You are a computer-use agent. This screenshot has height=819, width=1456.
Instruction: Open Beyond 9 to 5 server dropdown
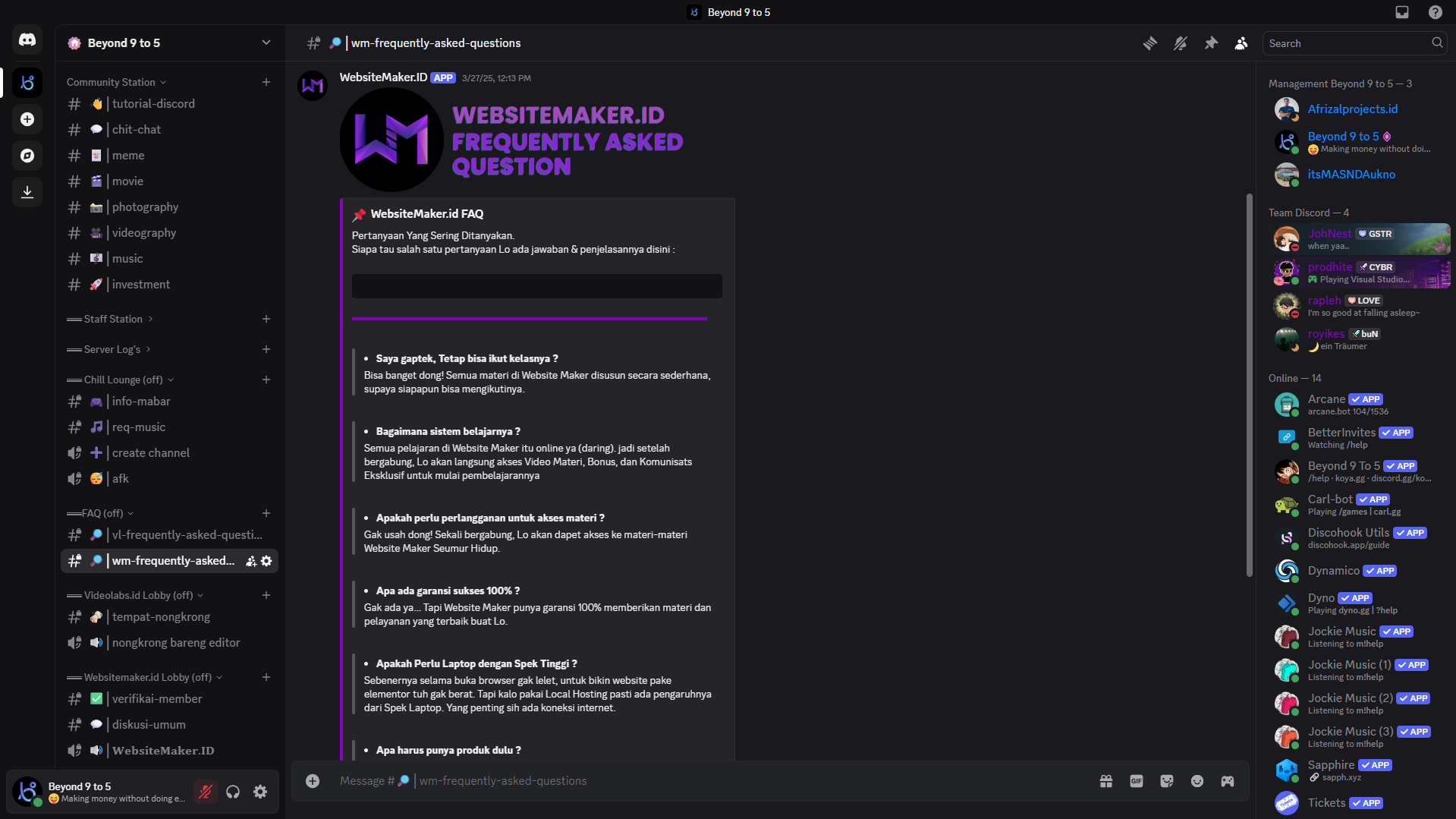tap(170, 43)
